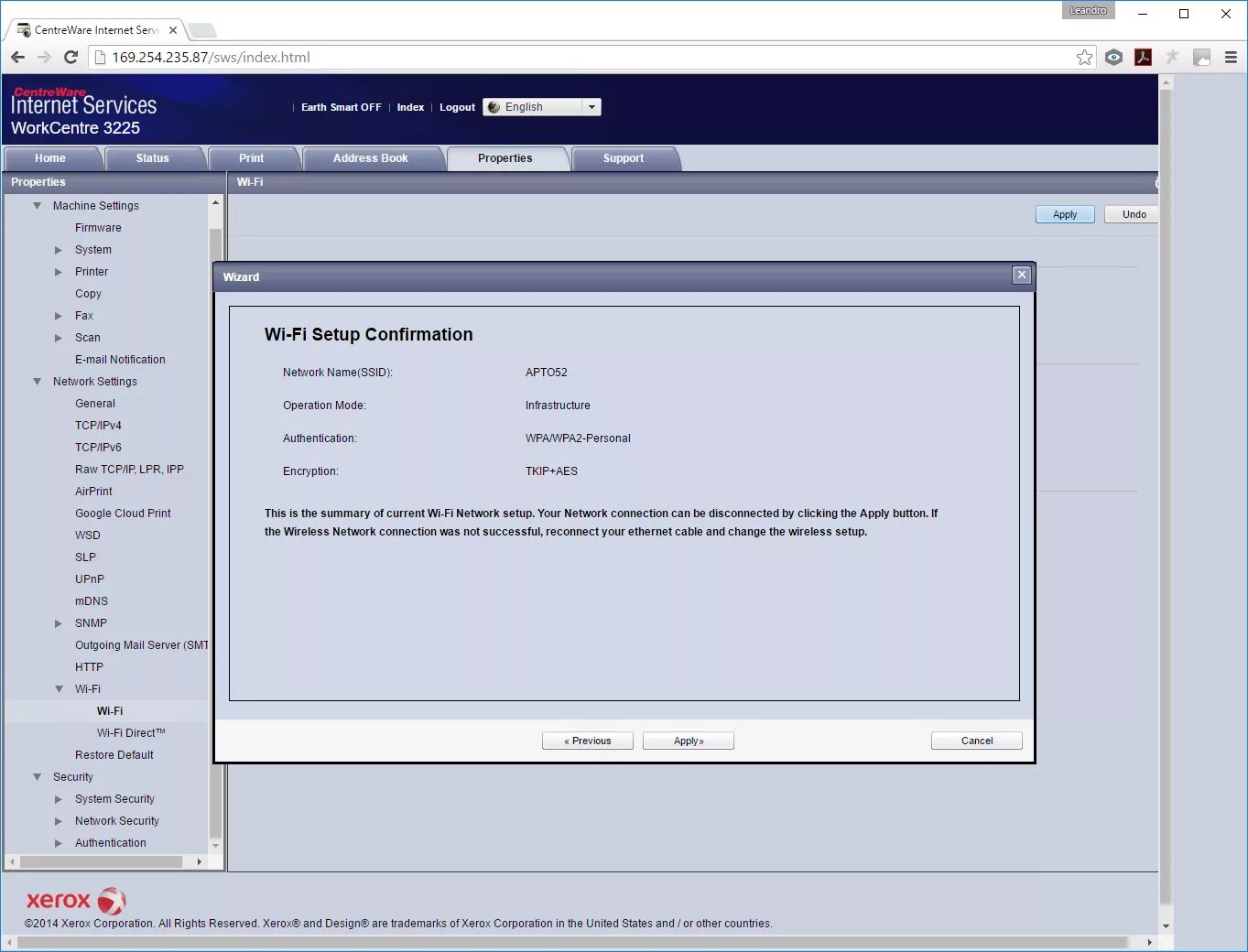Open Raw TCP/IP, LPR, IPP settings

tap(129, 470)
